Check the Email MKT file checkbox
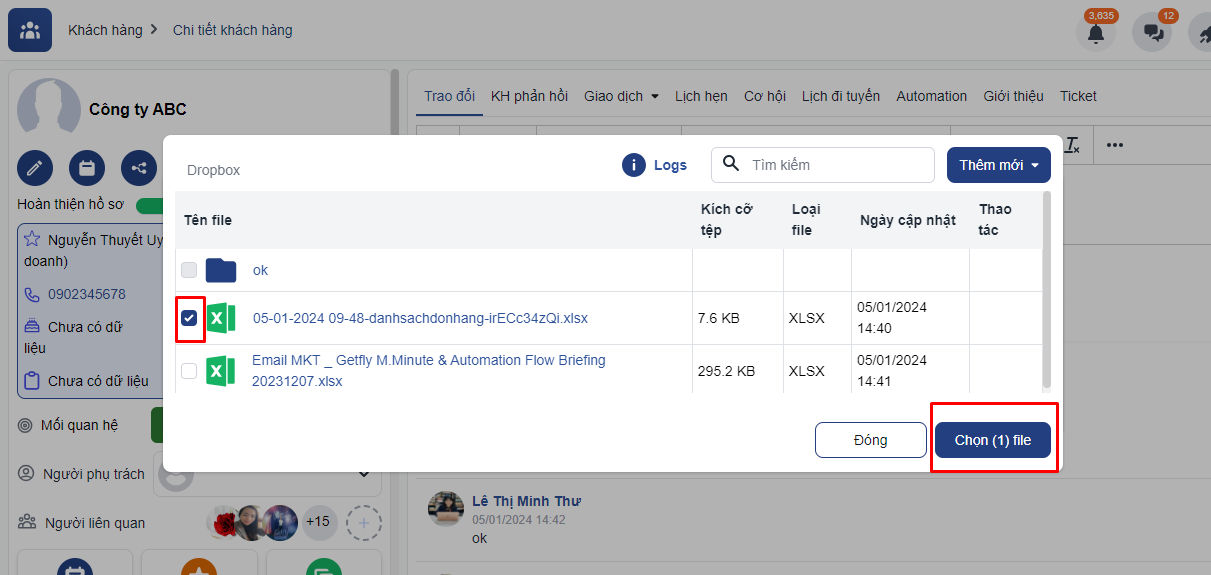The image size is (1211, 575). click(189, 371)
